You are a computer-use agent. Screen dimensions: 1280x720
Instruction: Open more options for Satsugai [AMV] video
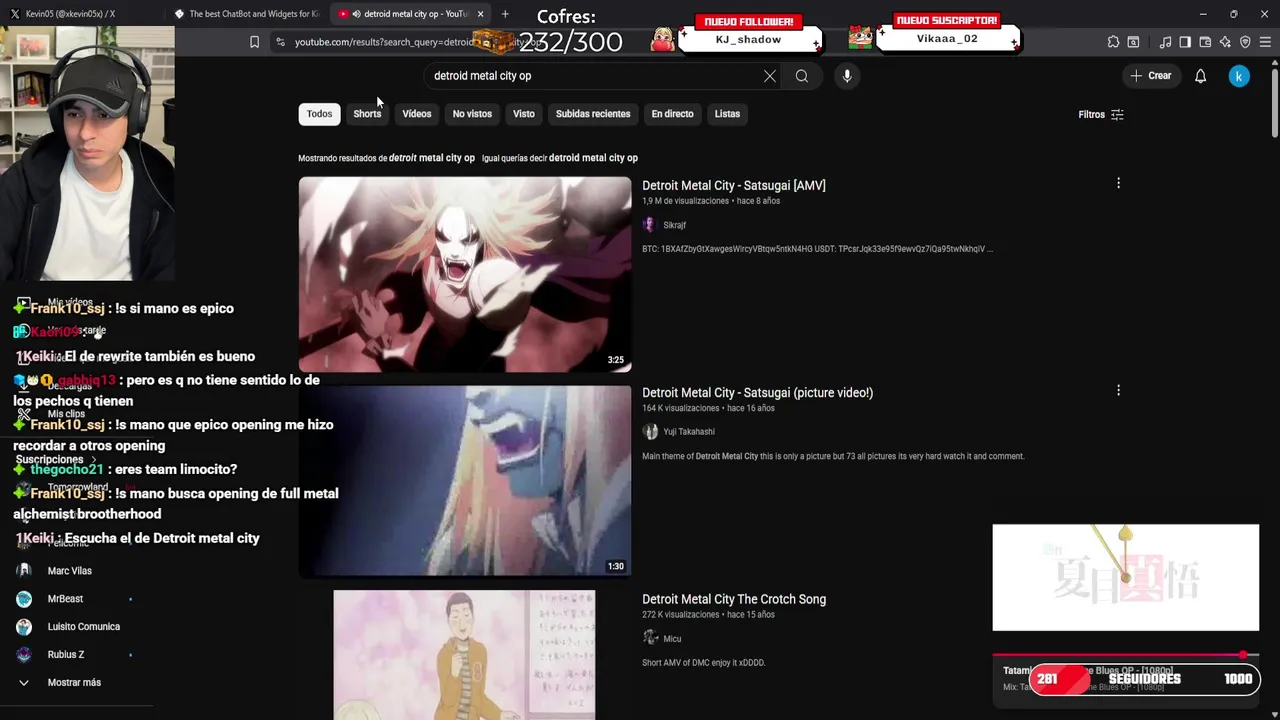click(x=1118, y=183)
